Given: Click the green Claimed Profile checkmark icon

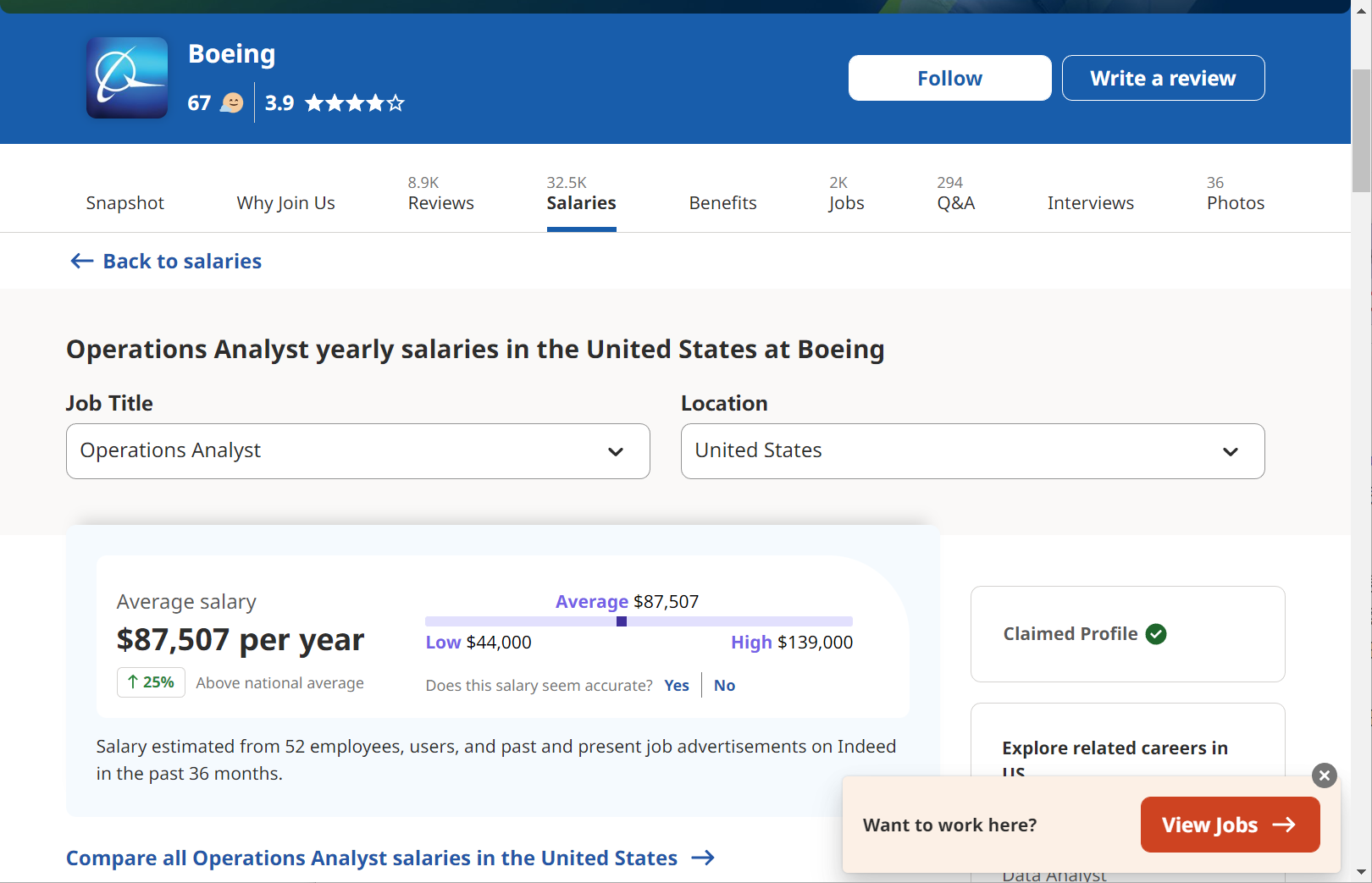Looking at the screenshot, I should [1156, 634].
